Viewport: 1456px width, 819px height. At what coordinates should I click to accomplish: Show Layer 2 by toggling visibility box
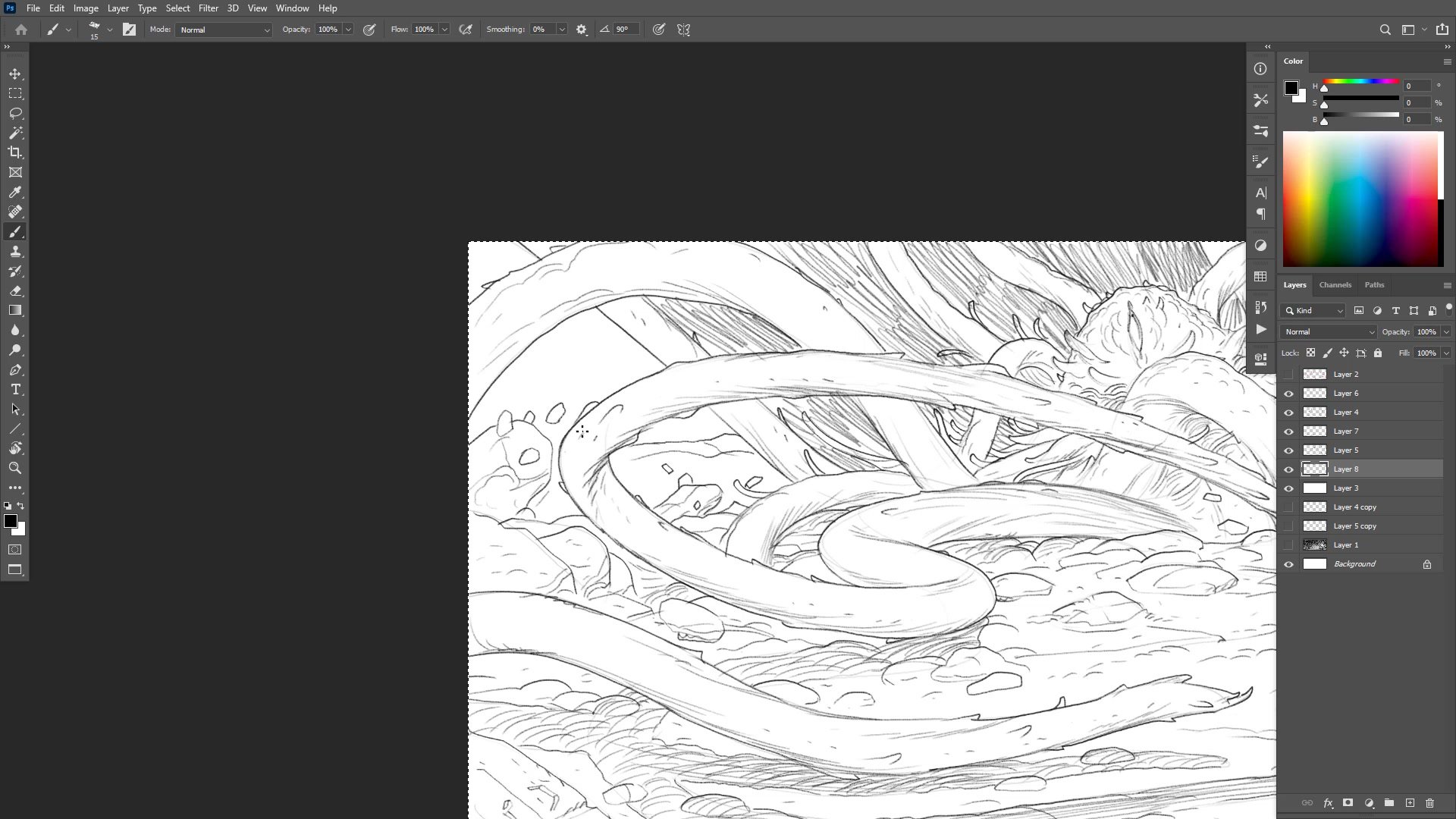point(1288,375)
